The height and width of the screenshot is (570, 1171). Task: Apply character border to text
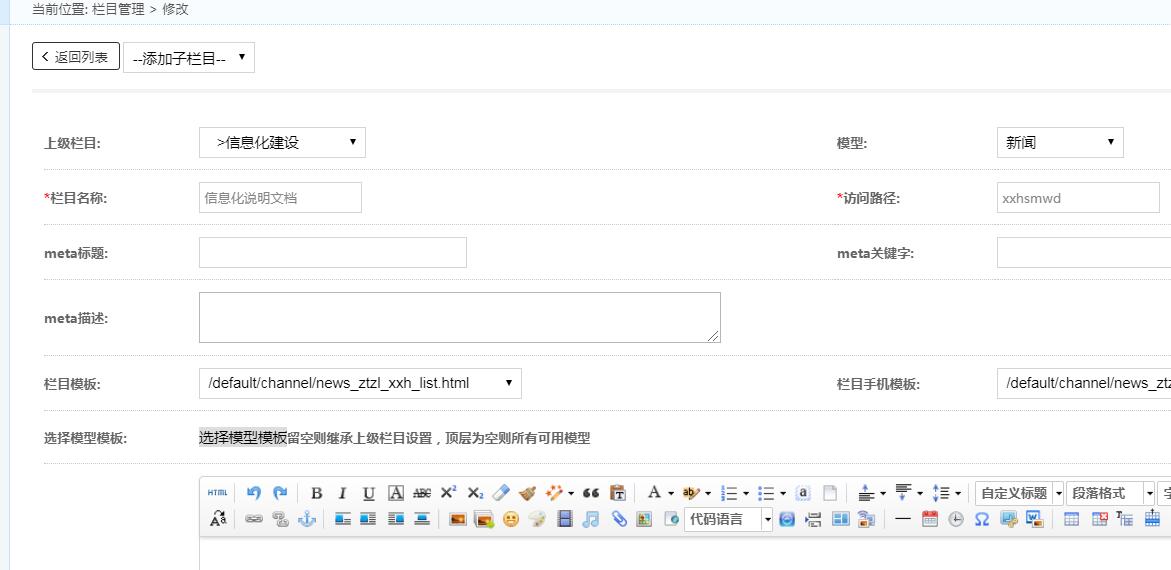[396, 493]
